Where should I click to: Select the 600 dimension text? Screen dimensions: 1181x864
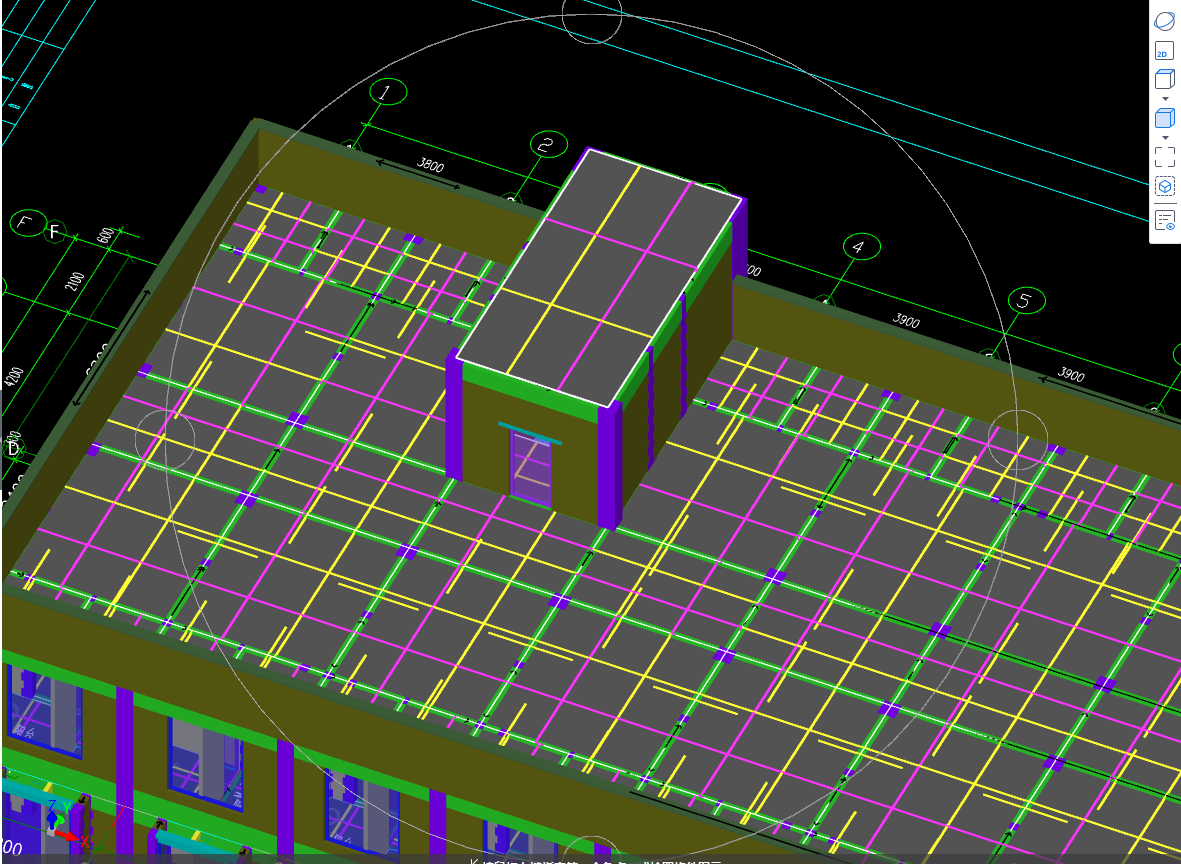point(106,236)
